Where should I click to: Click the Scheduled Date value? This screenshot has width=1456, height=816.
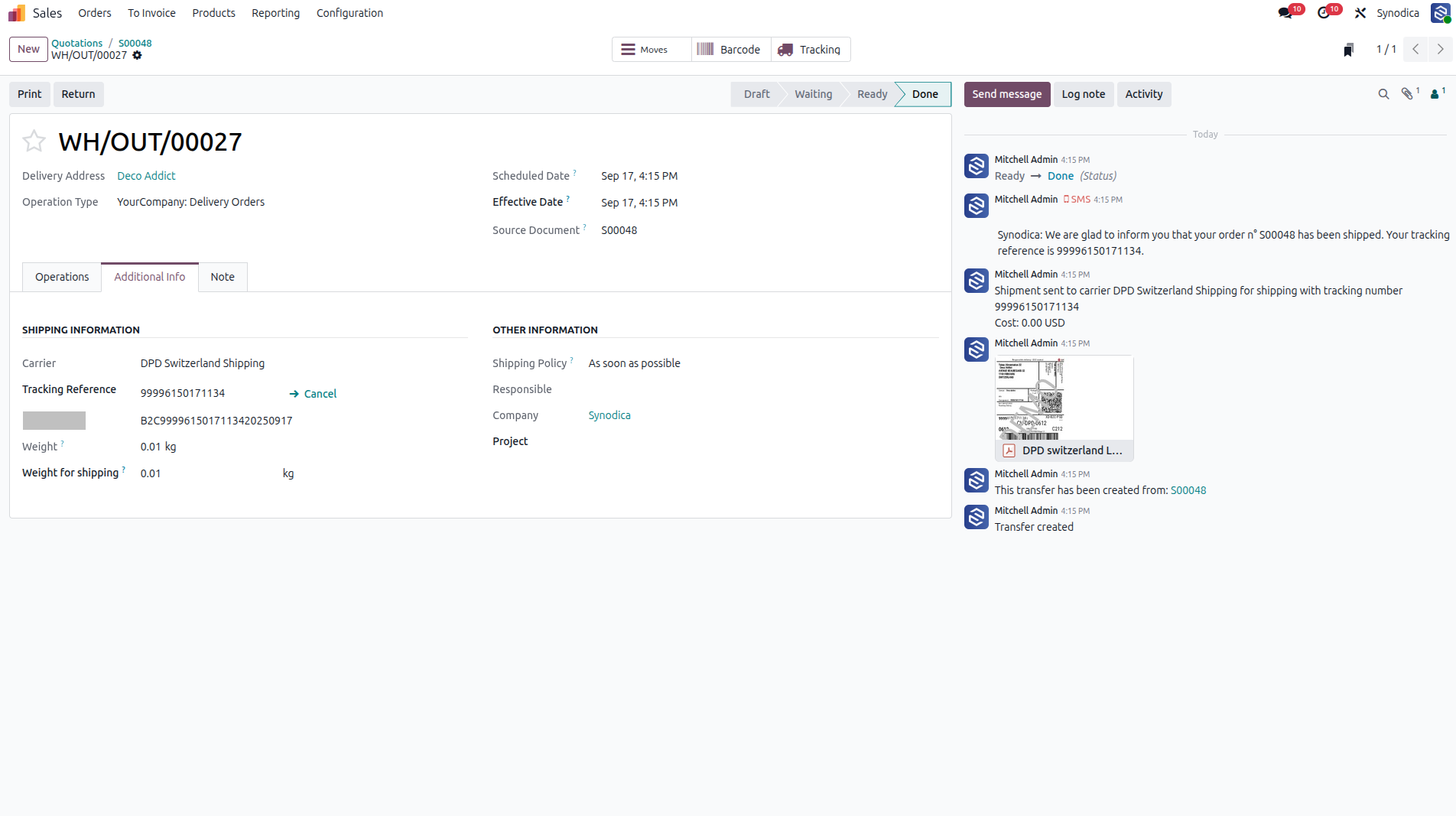tap(639, 176)
